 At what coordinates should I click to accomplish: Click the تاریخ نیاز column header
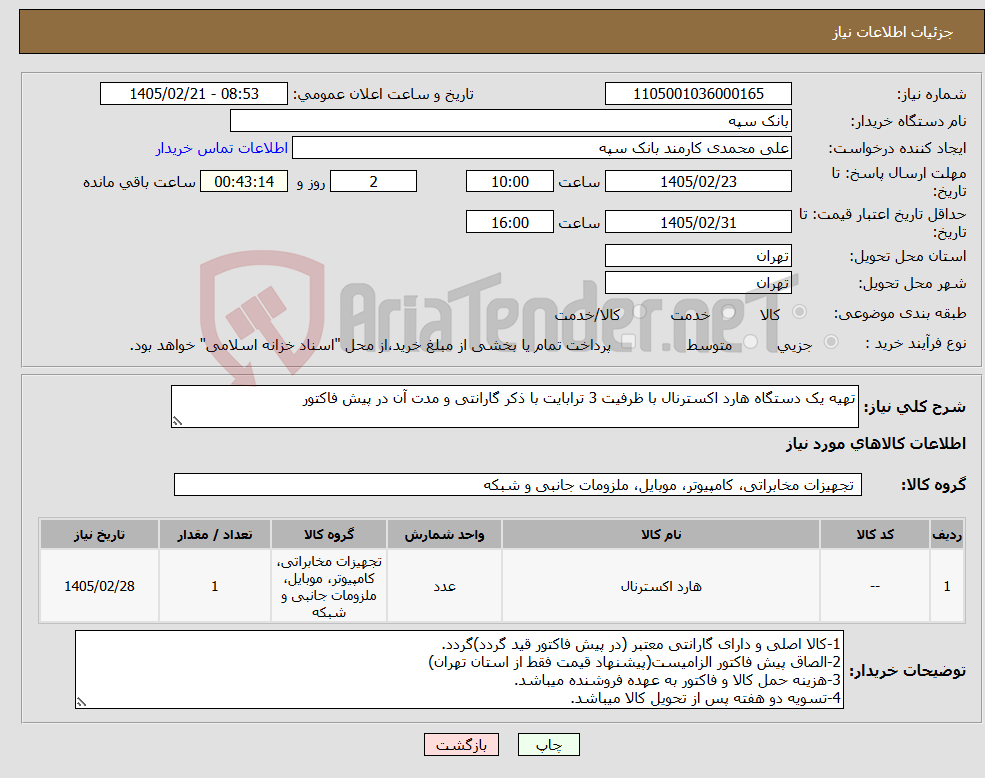(99, 535)
